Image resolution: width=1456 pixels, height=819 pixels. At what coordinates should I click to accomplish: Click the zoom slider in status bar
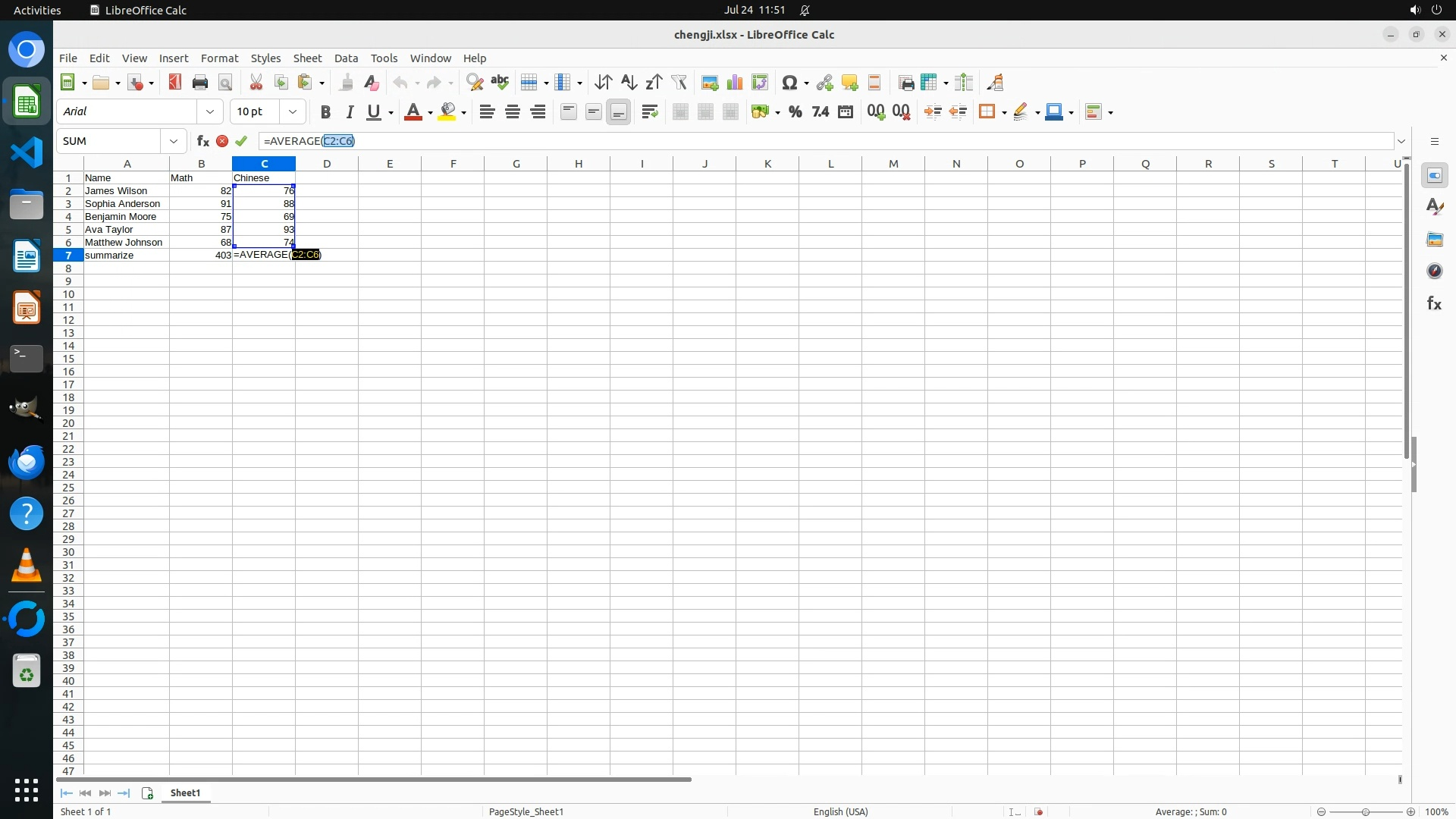(x=1365, y=812)
